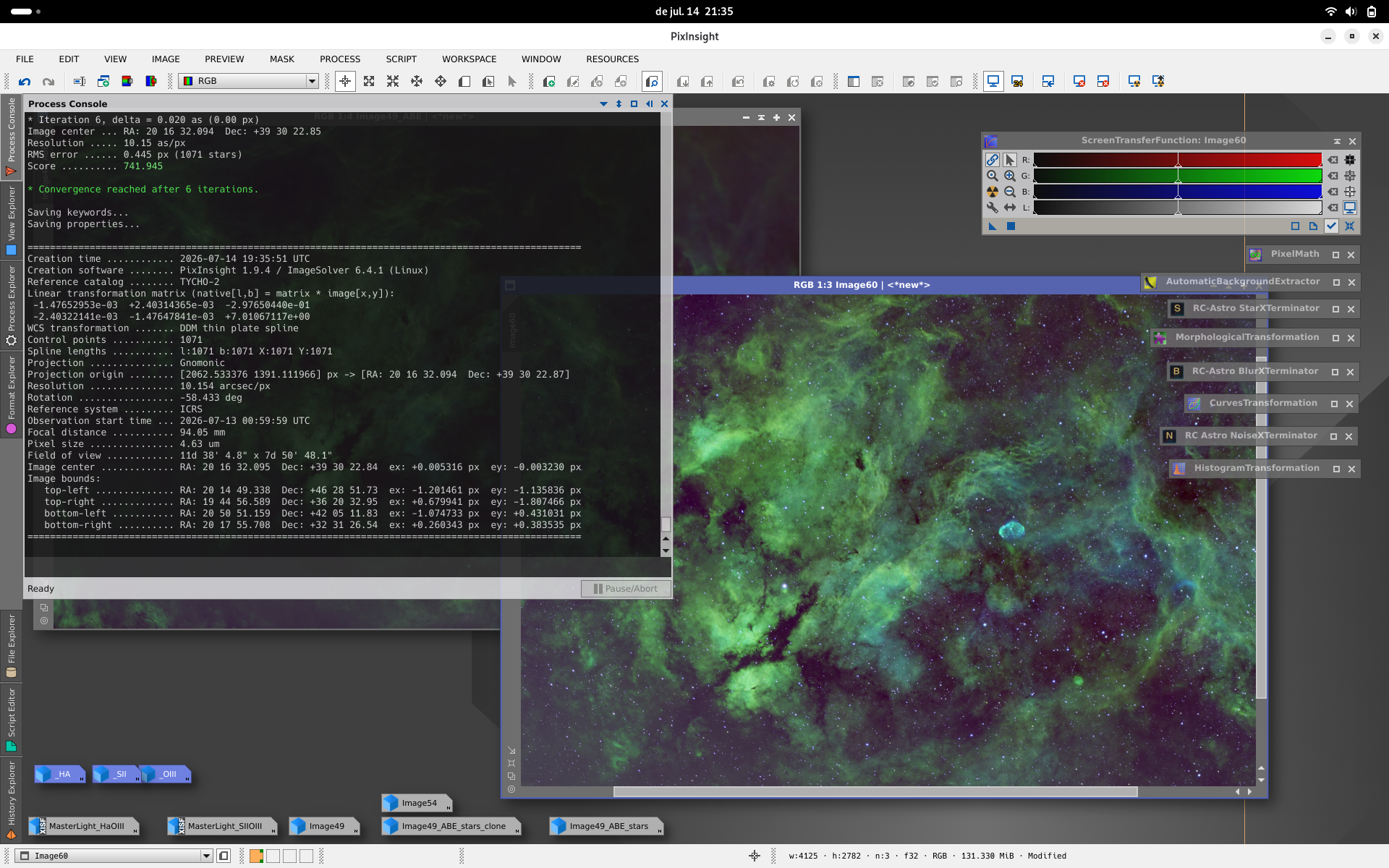This screenshot has height=868, width=1389.
Task: Reset the STF blue channel
Action: [1333, 192]
